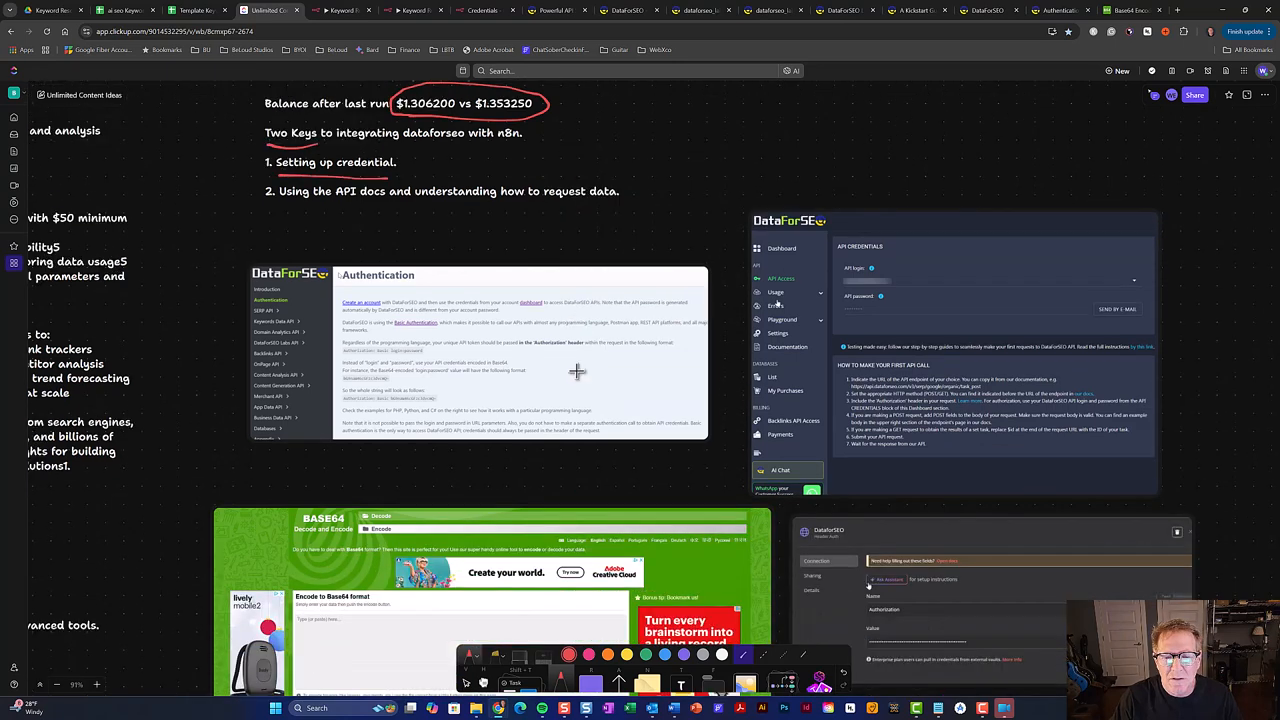Click the undo arrow in whiteboard toolbar
Screen dimensions: 1280x720
[x=843, y=672]
